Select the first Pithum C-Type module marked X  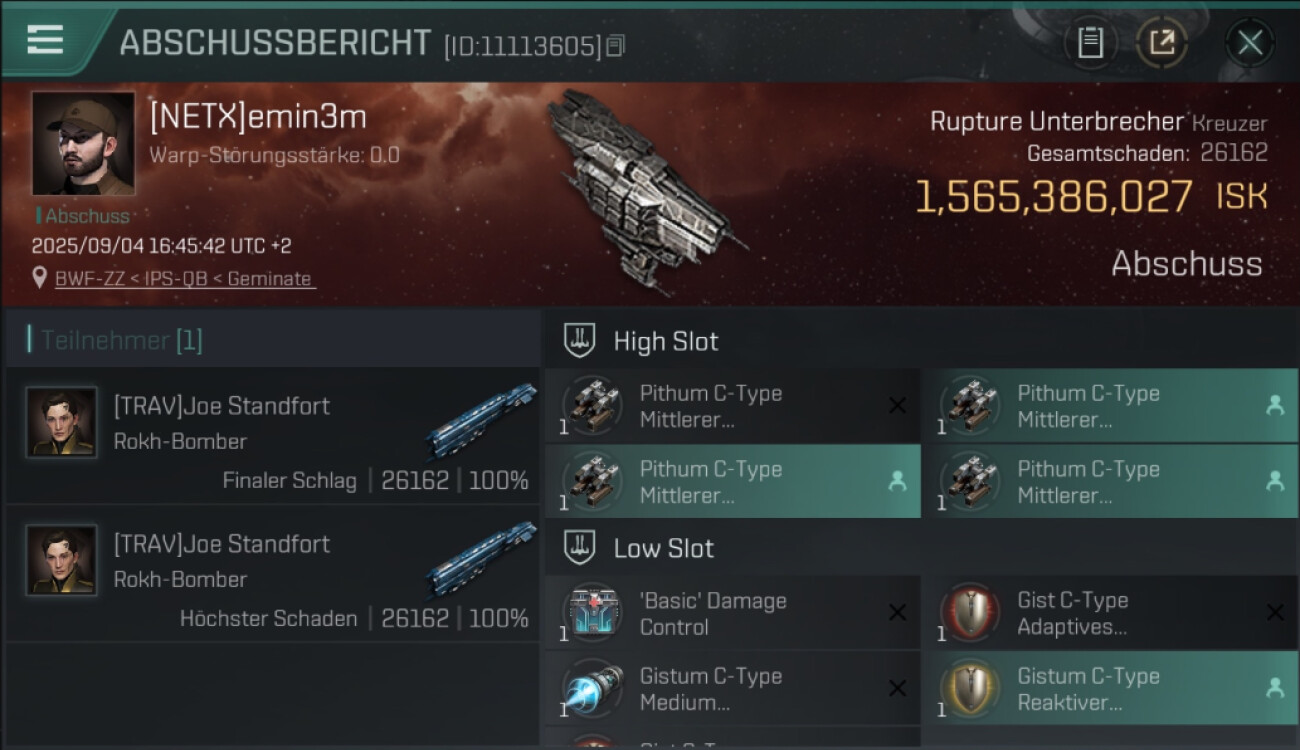pos(732,406)
